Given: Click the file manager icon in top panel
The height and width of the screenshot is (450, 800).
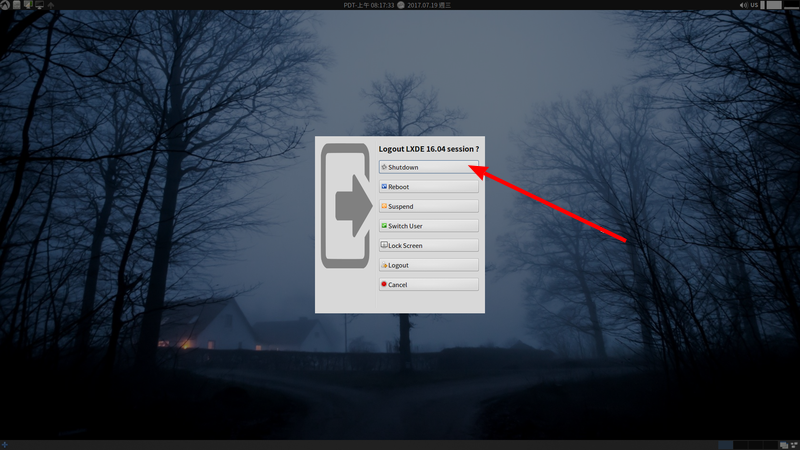Looking at the screenshot, I should (16, 5).
